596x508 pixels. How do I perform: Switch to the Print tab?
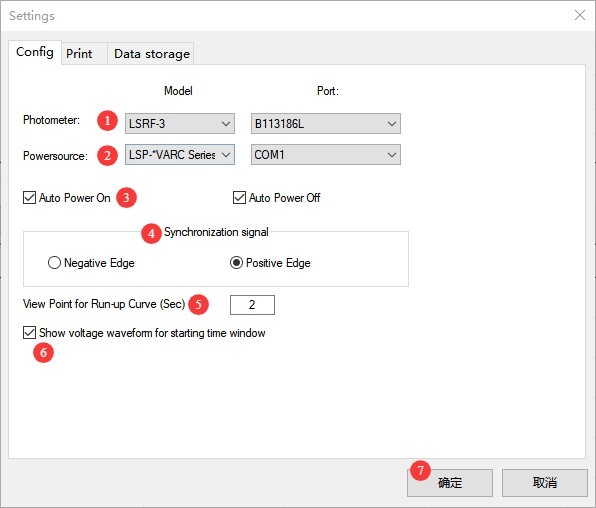point(79,54)
